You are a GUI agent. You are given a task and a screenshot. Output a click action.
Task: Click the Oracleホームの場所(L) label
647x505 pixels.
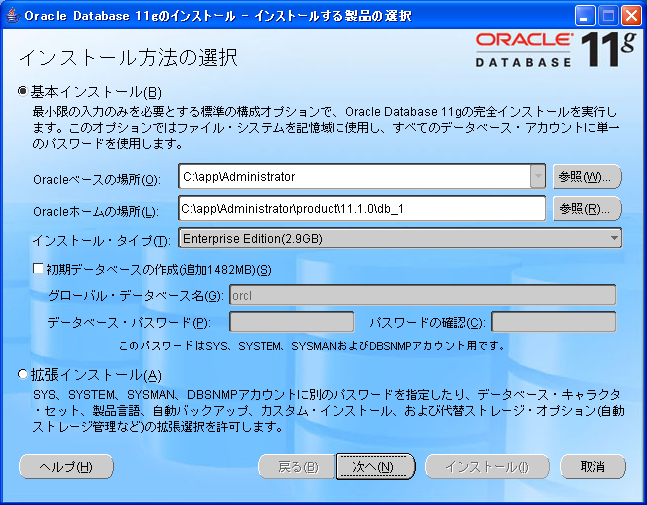point(96,211)
